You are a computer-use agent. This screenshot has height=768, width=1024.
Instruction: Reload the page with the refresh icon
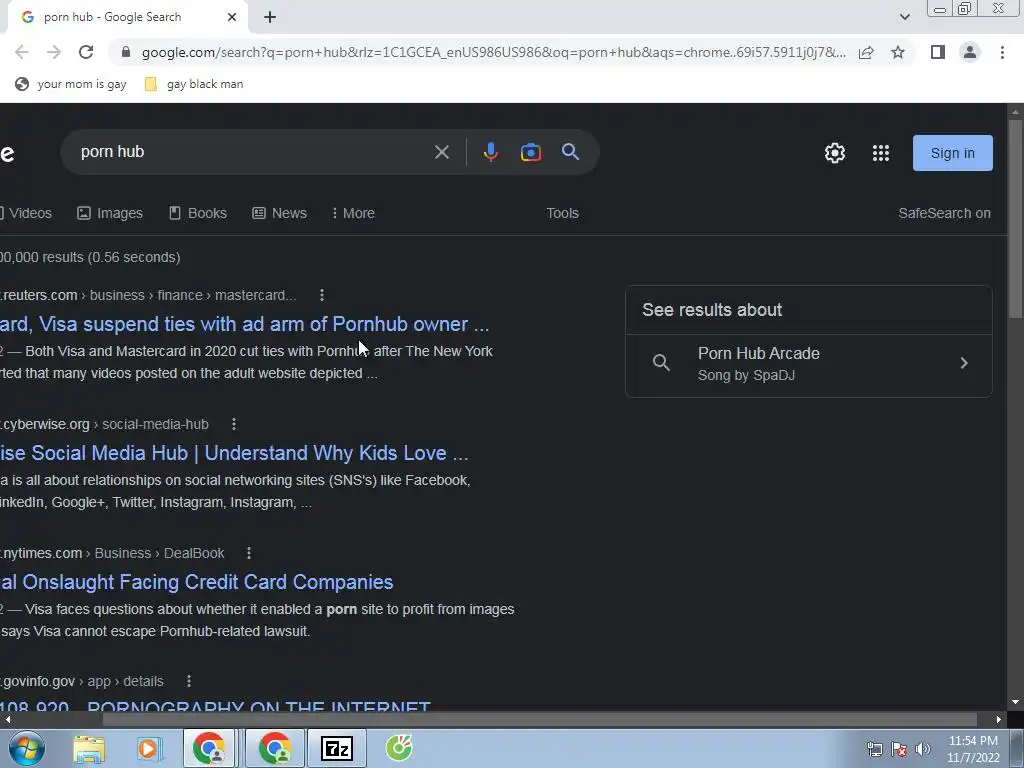[x=86, y=52]
